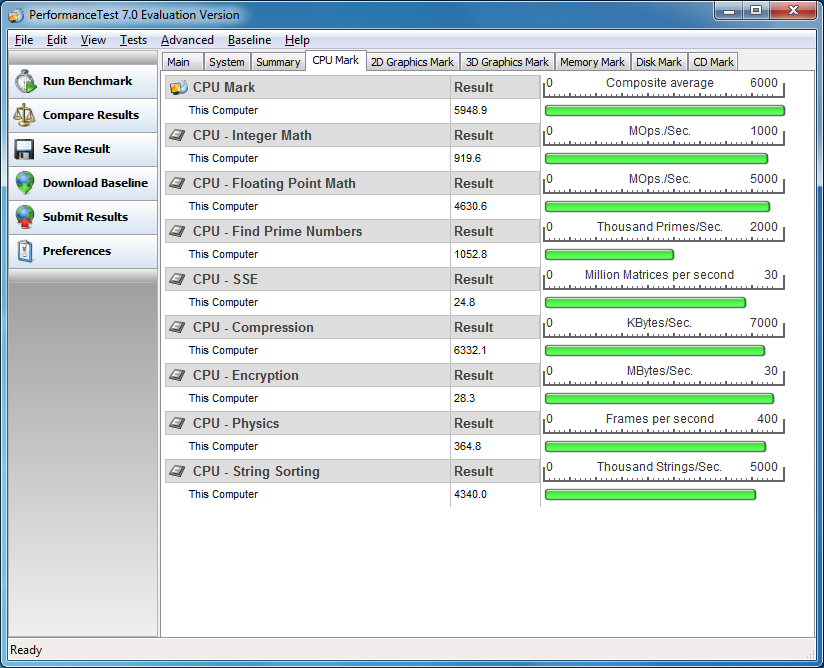
Task: Switch to the System tab
Action: 227,62
